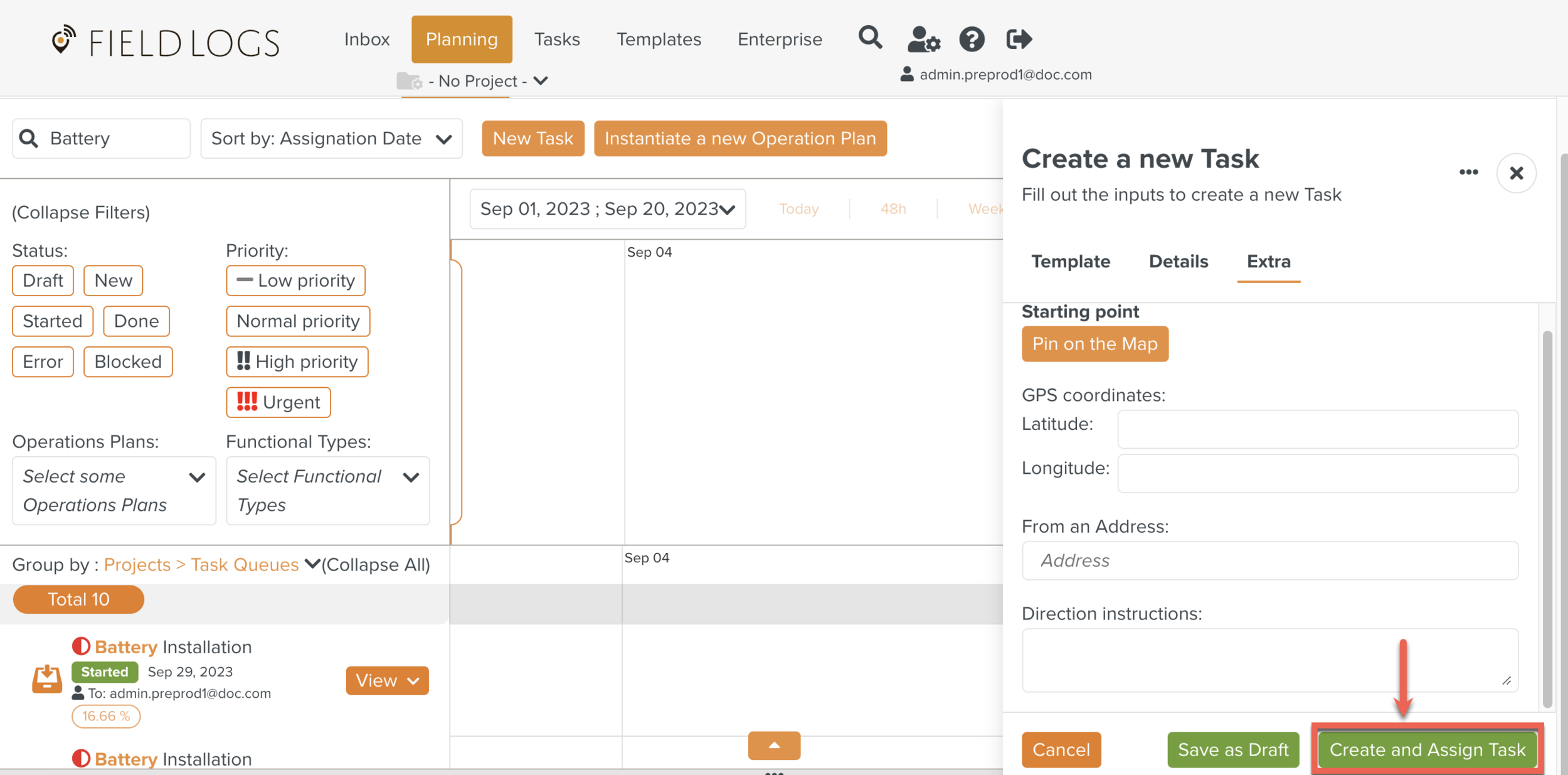Click the Address input field
This screenshot has height=775, width=1568.
(1269, 560)
